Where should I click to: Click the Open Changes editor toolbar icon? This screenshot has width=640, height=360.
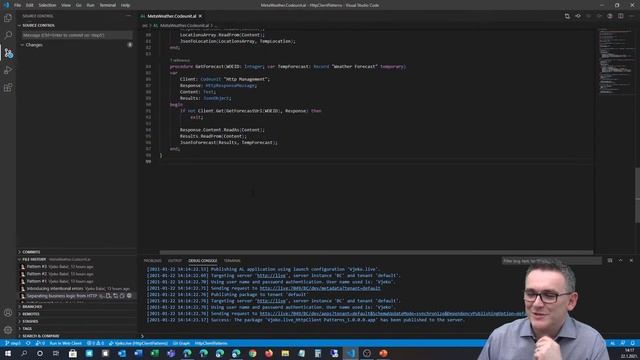[567, 16]
